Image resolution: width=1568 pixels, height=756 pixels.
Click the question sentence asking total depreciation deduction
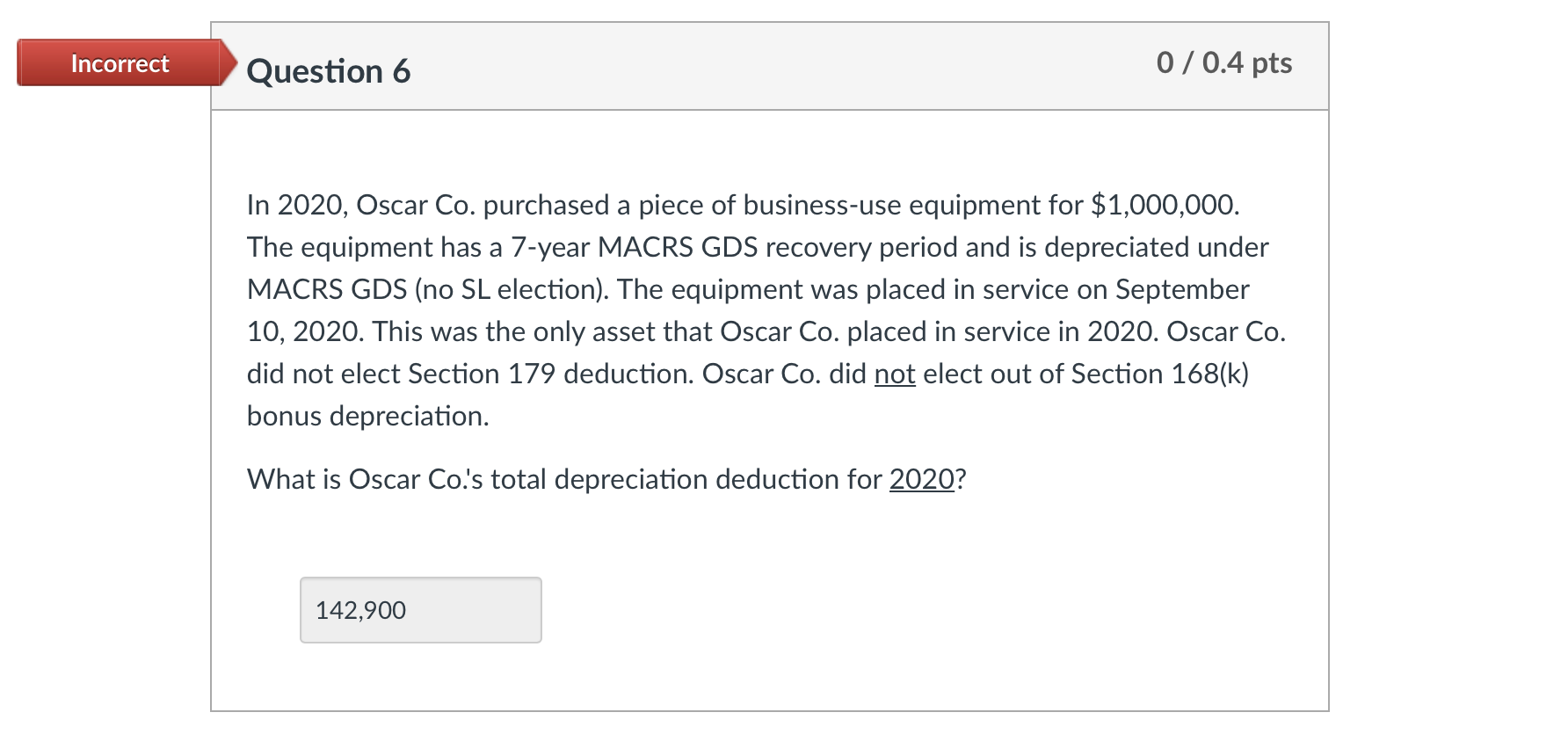tap(606, 480)
